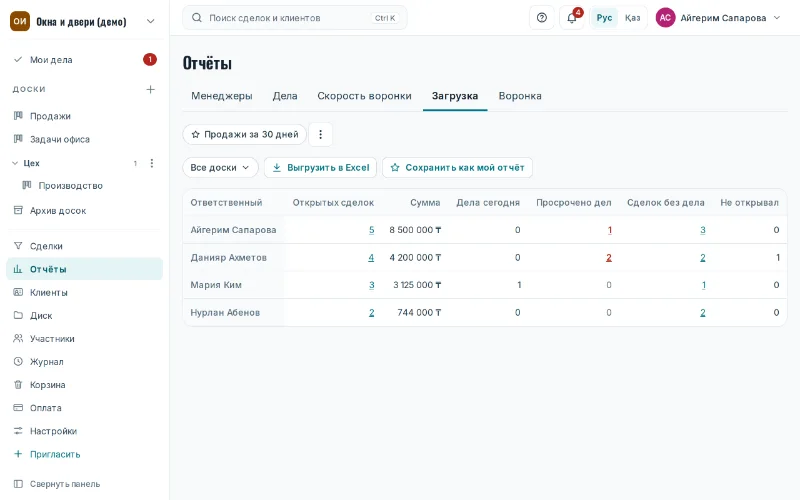Open Айгерим Сапарова account dropdown chevron
Viewport: 800px width, 500px height.
(777, 18)
